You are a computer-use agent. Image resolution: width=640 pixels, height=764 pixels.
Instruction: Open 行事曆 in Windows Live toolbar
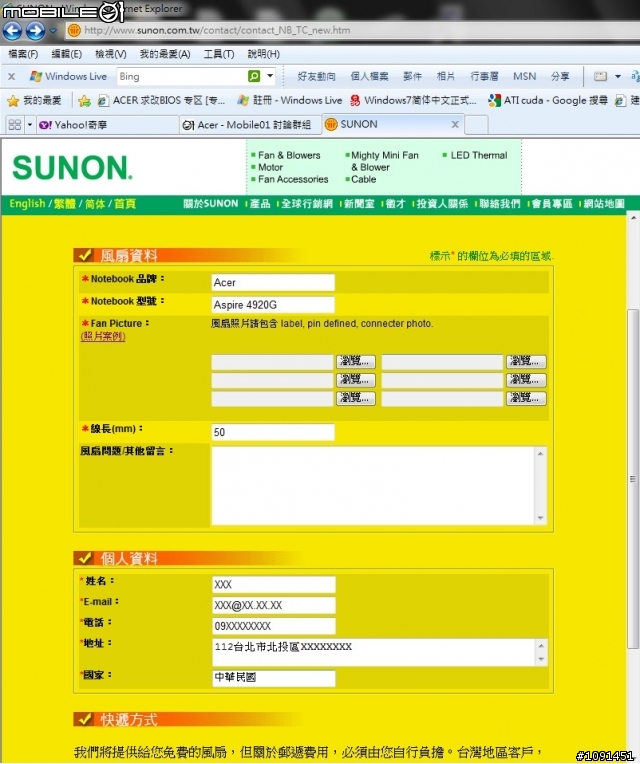pos(484,76)
